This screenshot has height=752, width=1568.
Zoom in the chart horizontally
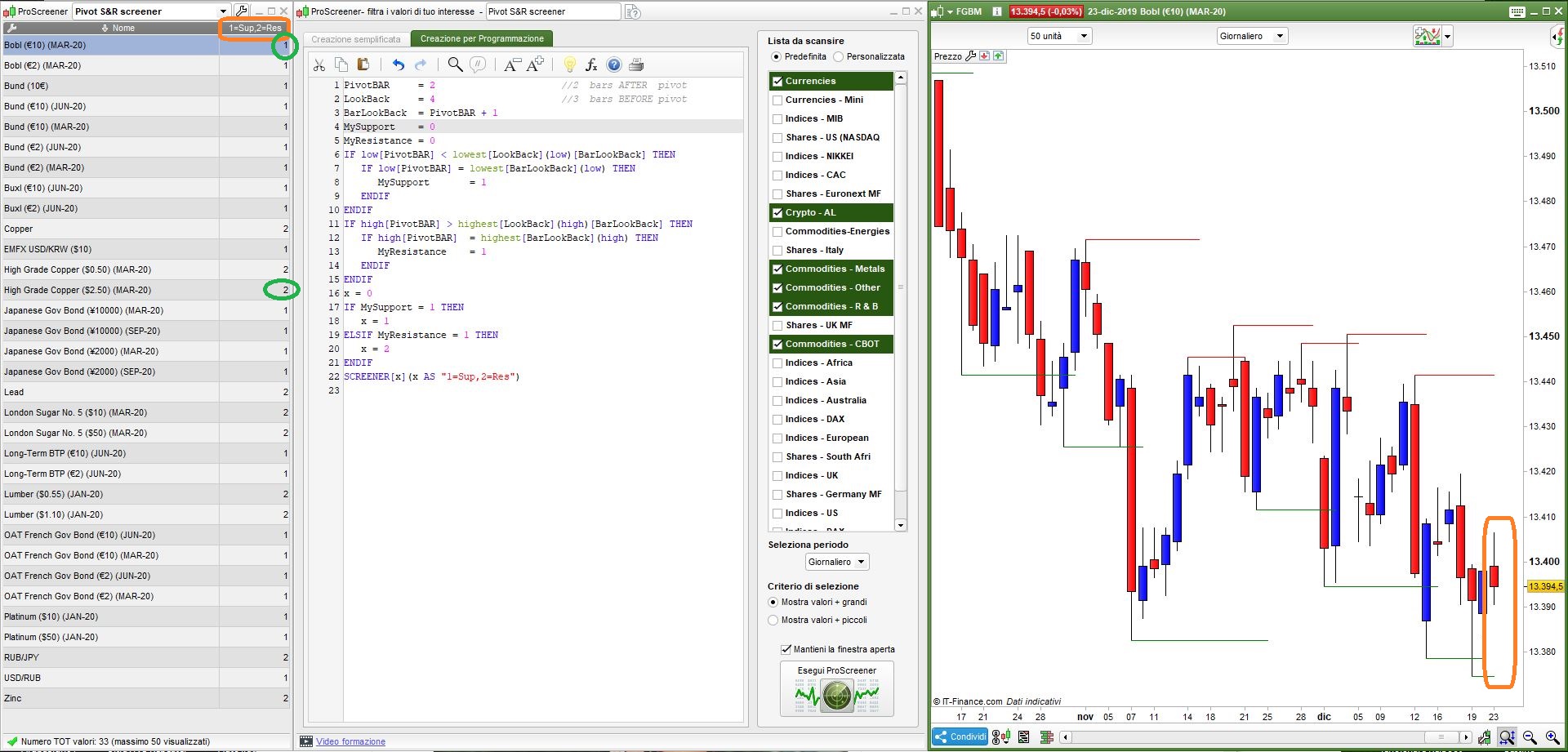pos(1552,737)
